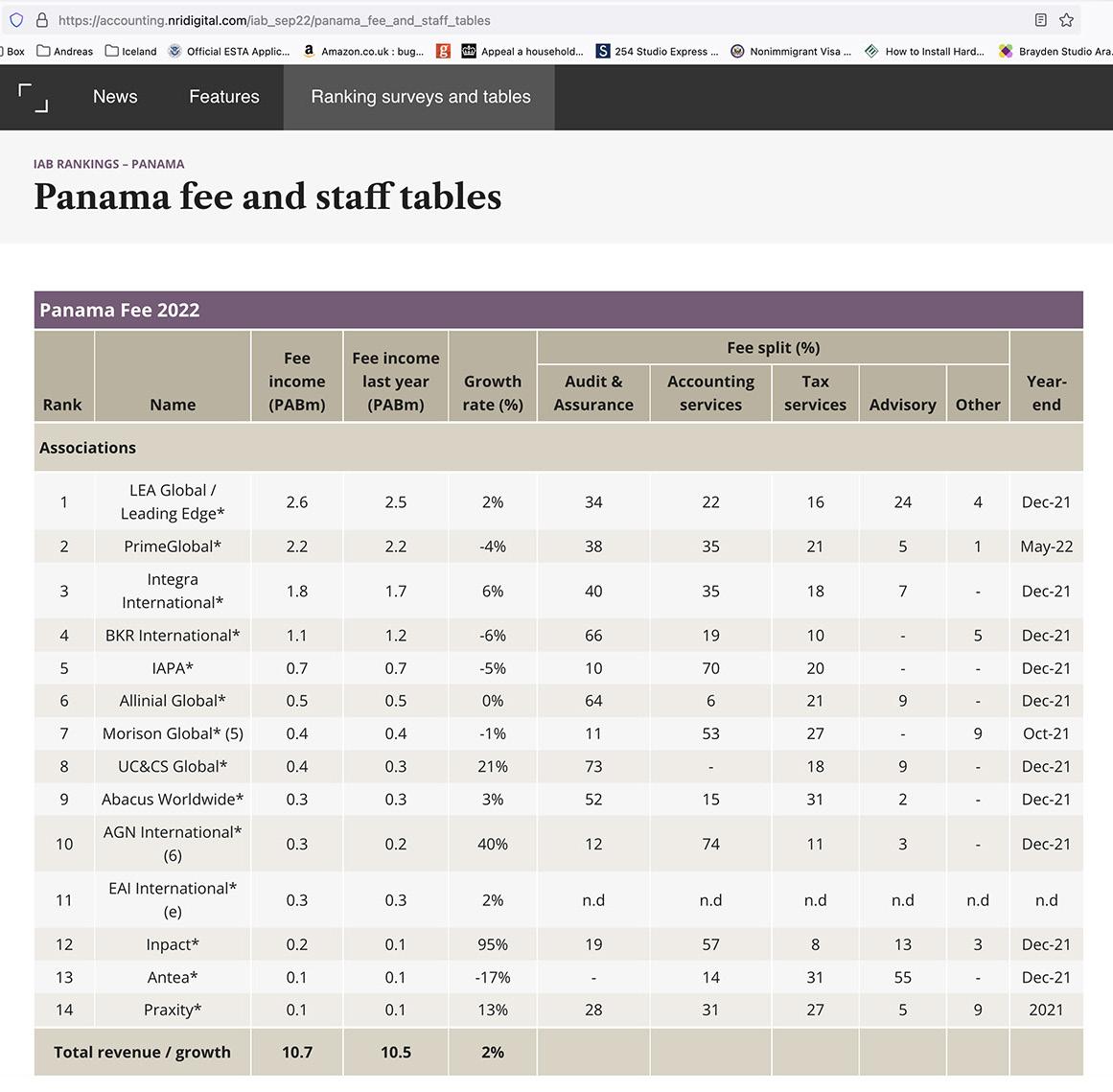Click Panama fee and staff tables heading
The width and height of the screenshot is (1113, 1092).
pyautogui.click(x=267, y=197)
